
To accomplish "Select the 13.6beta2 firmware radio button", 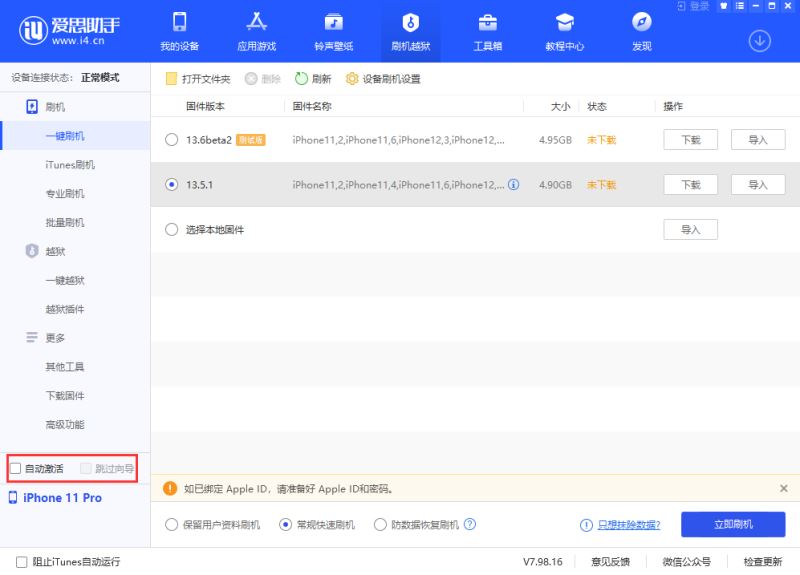I will click(171, 140).
